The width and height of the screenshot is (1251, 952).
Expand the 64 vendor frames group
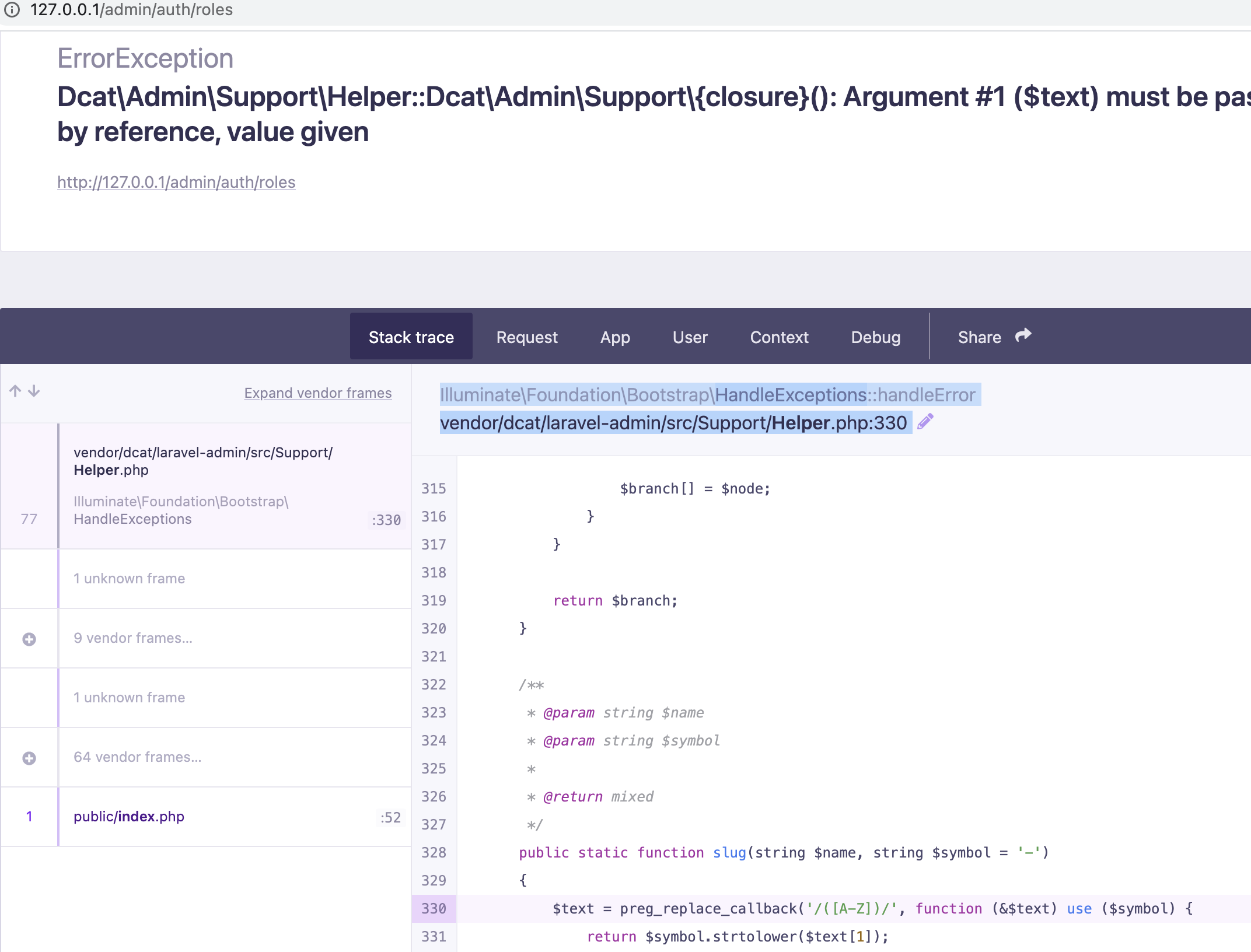pos(29,757)
